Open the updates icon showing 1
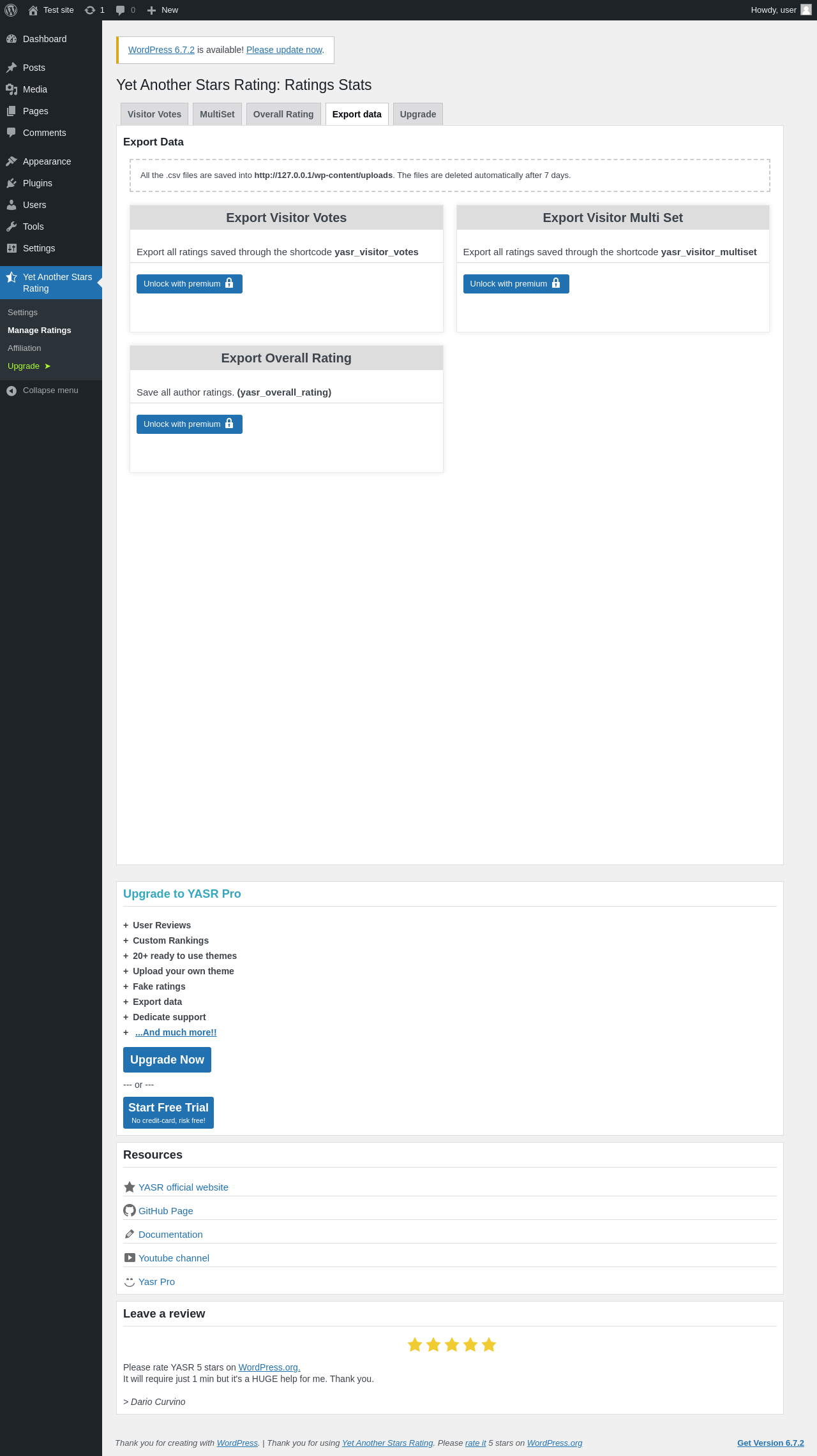The height and width of the screenshot is (1456, 817). coord(90,10)
